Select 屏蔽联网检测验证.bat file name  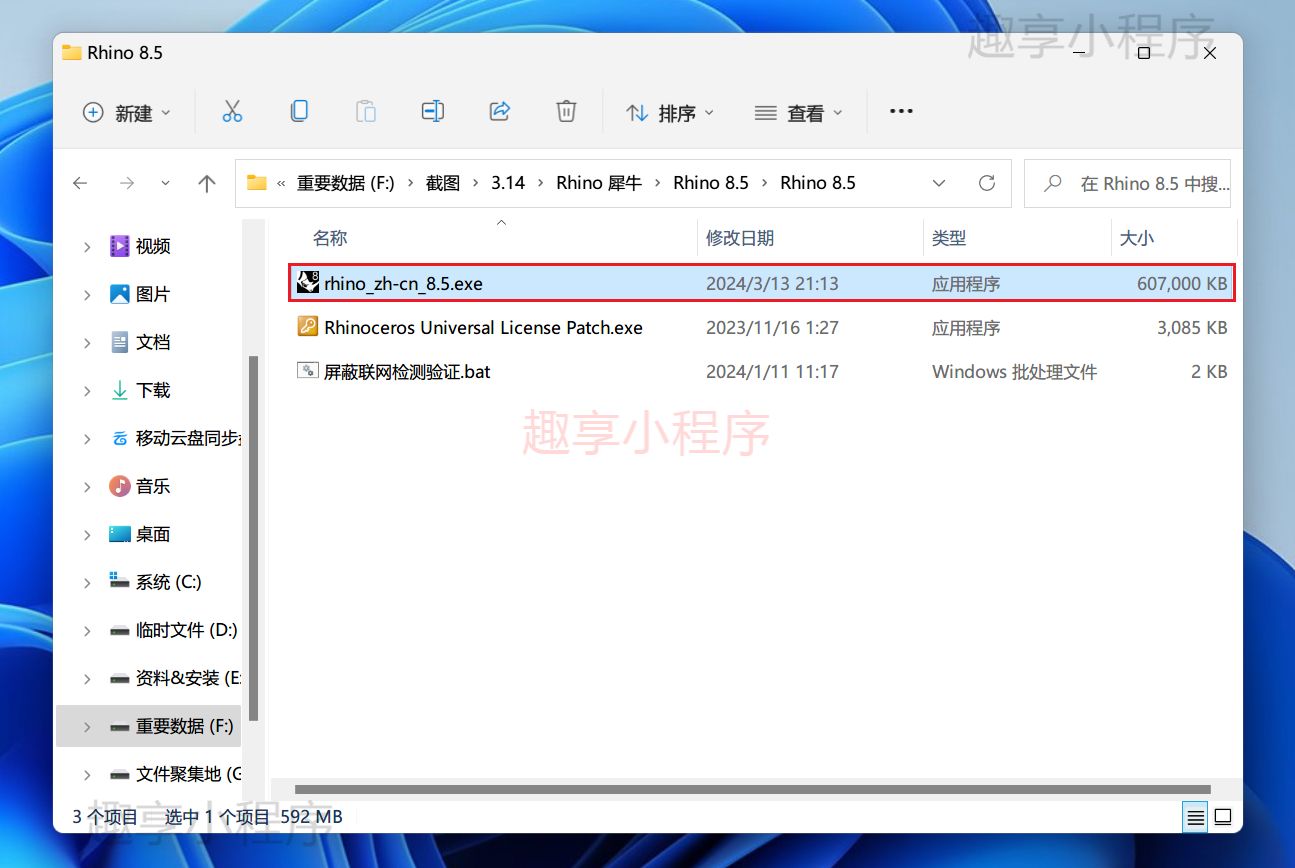[407, 372]
